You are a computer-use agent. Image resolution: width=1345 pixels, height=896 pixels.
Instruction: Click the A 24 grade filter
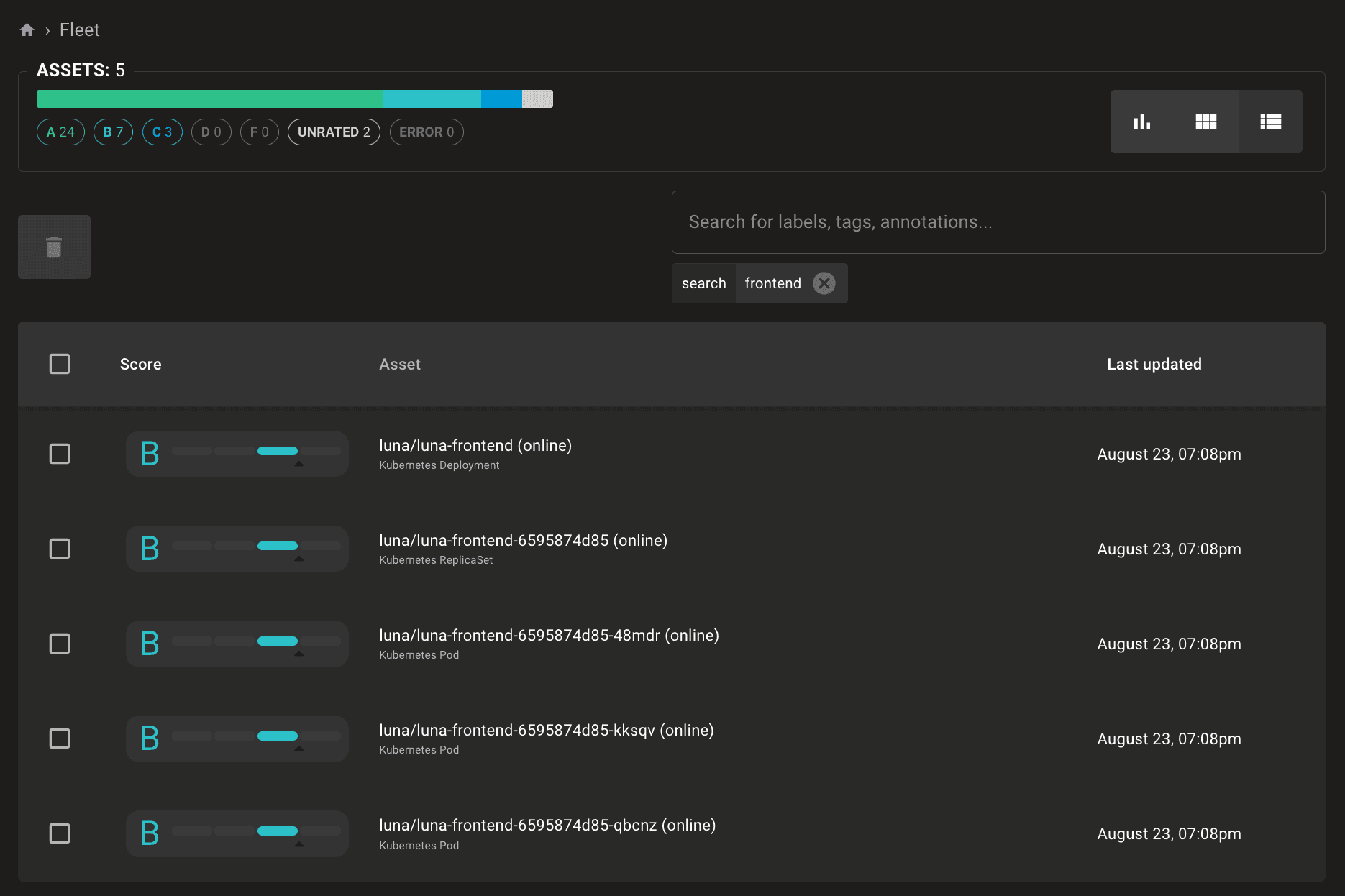tap(60, 132)
